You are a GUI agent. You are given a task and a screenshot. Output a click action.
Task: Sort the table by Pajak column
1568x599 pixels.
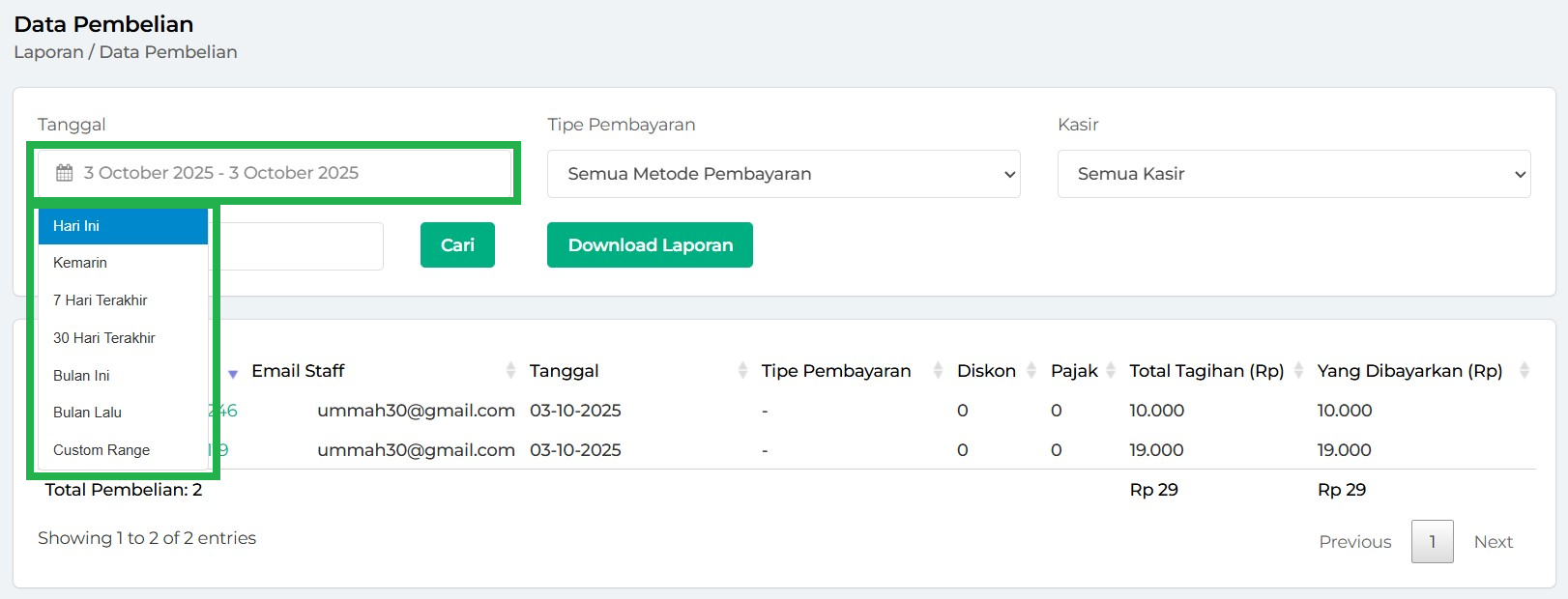click(x=1111, y=371)
